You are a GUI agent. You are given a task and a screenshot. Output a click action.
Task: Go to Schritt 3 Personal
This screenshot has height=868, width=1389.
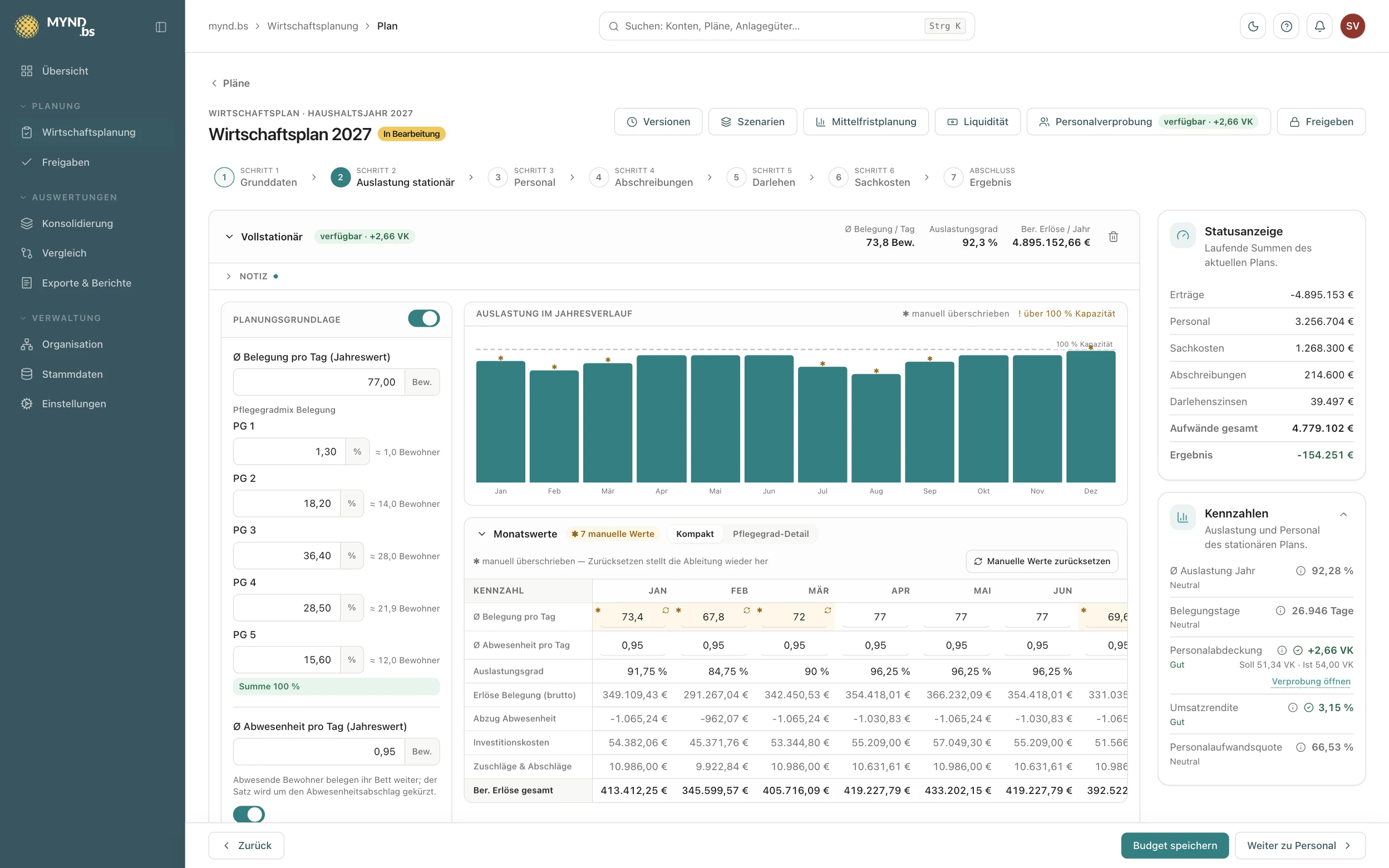[x=521, y=177]
